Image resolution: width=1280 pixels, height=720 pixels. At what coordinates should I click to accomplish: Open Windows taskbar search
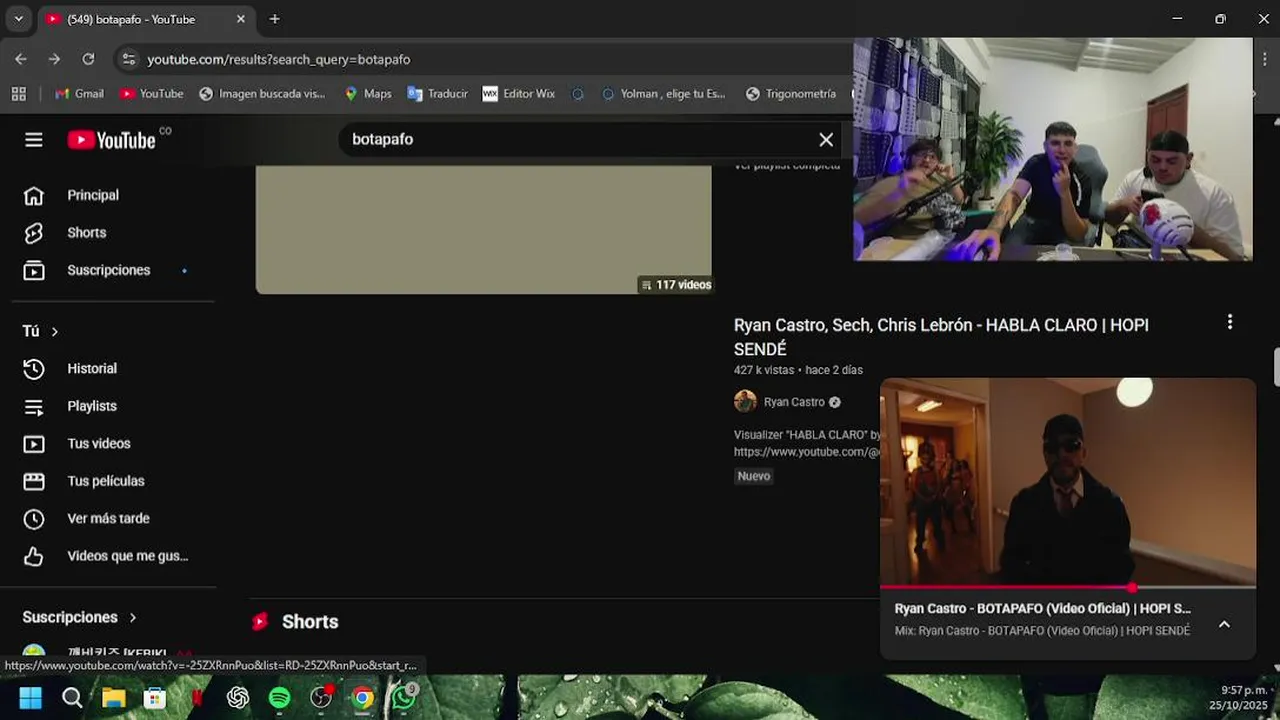click(72, 698)
